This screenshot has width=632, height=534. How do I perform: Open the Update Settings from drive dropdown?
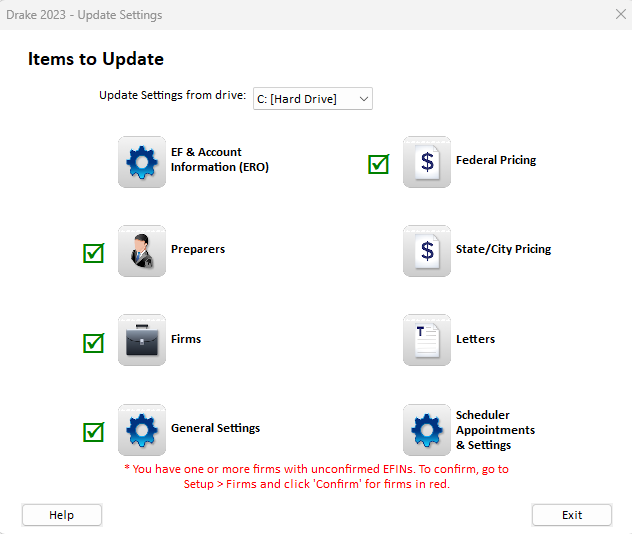(313, 99)
